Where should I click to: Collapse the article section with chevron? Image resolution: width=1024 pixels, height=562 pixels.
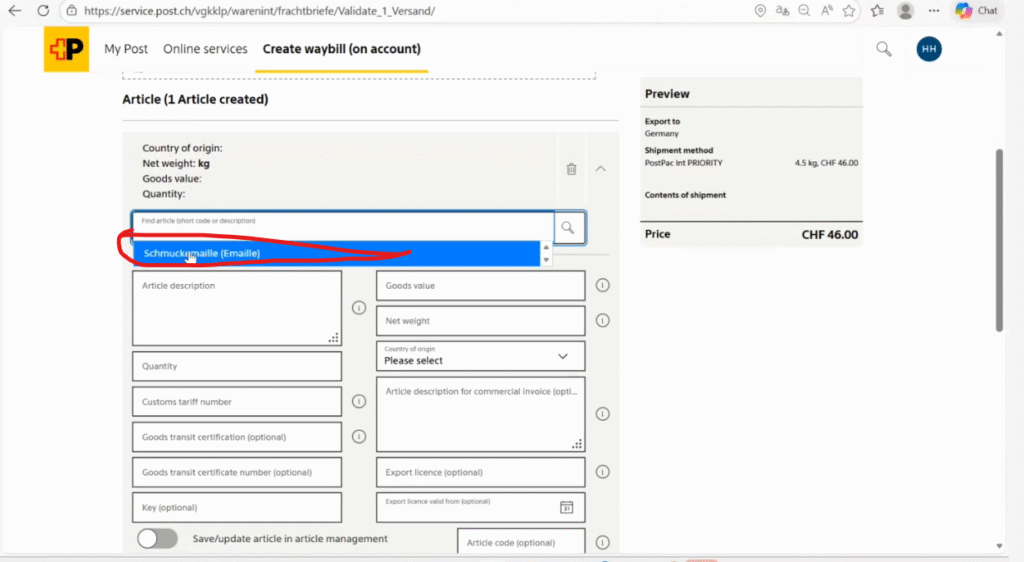pyautogui.click(x=600, y=169)
